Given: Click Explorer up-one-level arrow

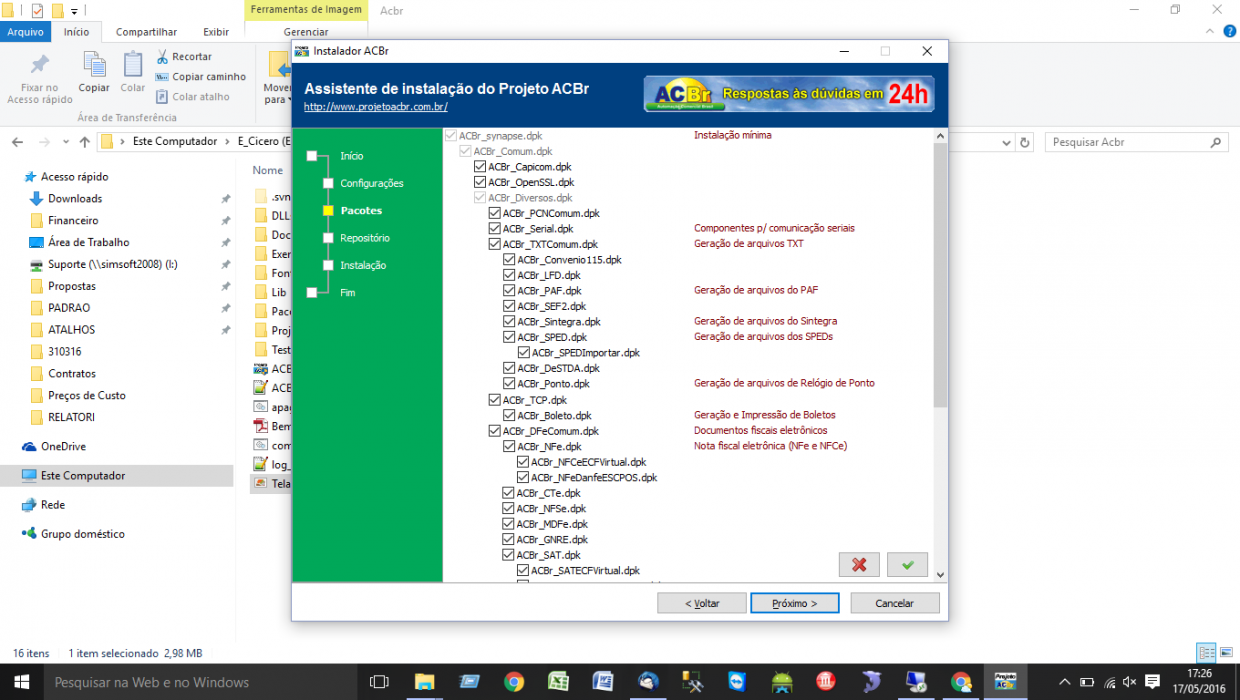Looking at the screenshot, I should coord(85,142).
